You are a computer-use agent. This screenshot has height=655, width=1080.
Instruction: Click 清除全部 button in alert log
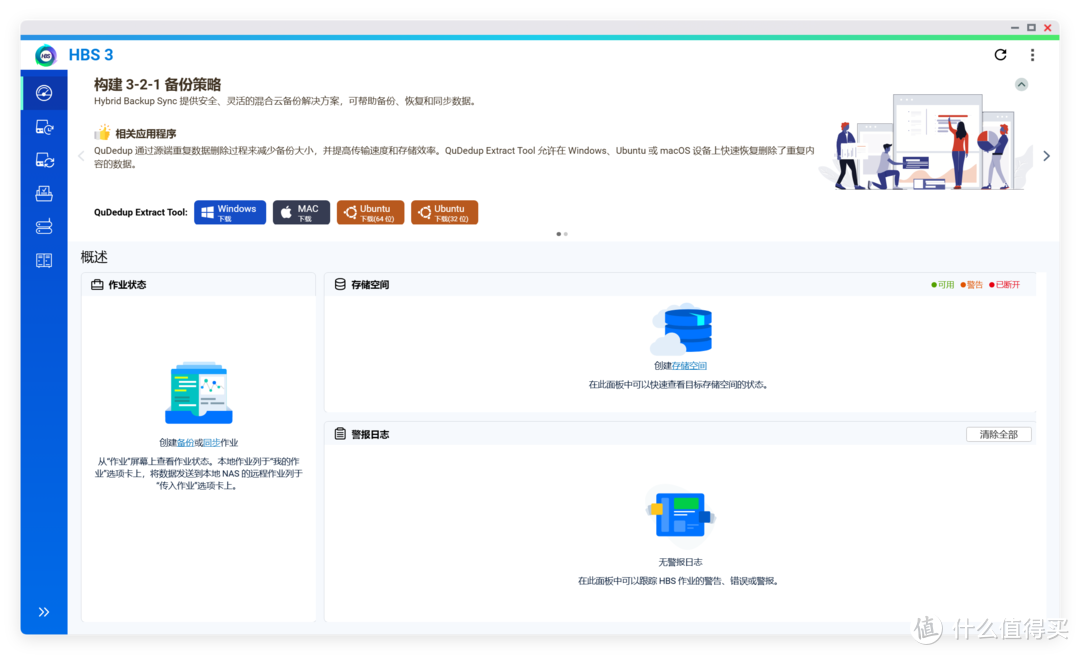(999, 435)
